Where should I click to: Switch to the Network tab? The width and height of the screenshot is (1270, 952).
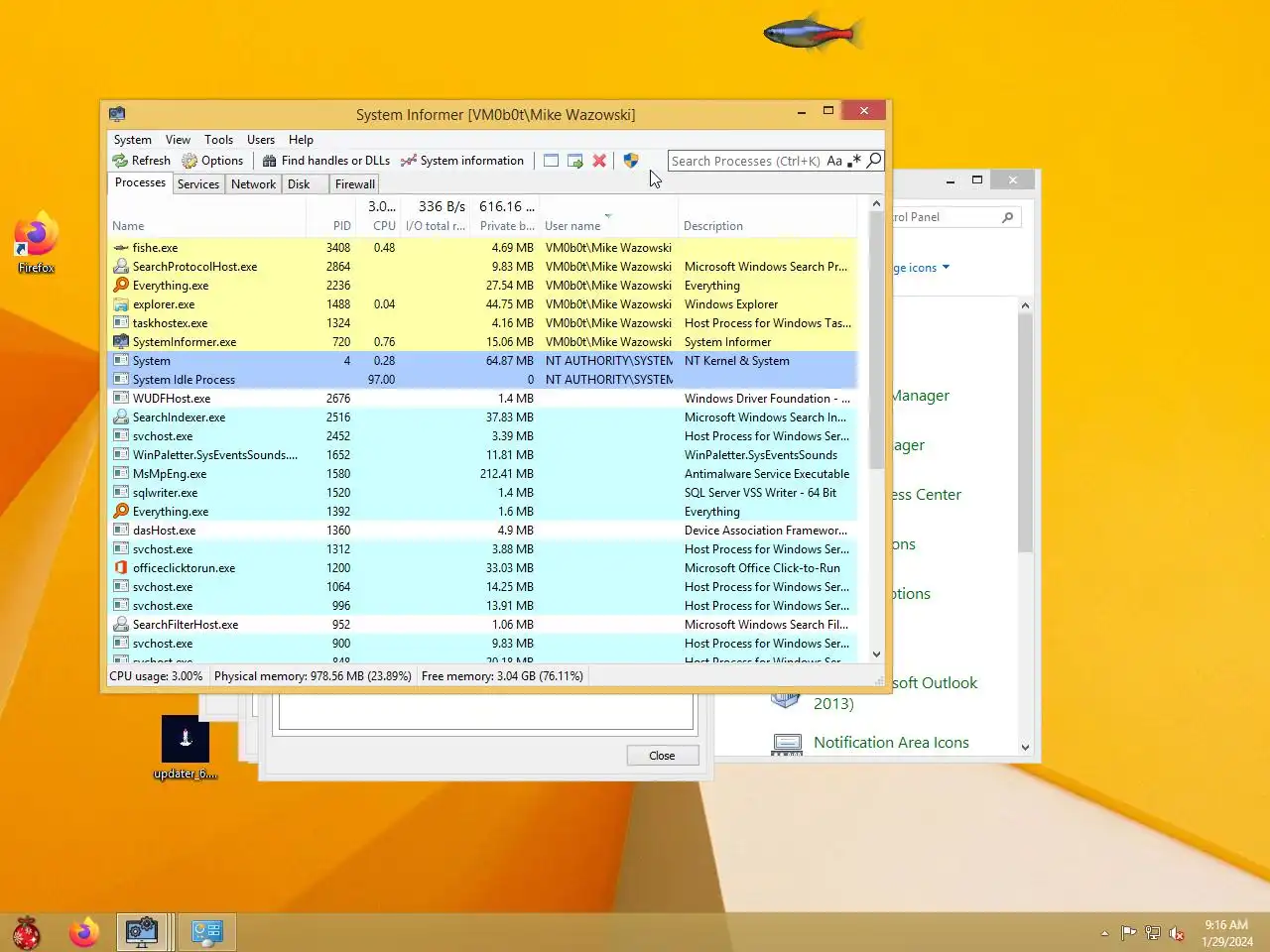point(253,184)
